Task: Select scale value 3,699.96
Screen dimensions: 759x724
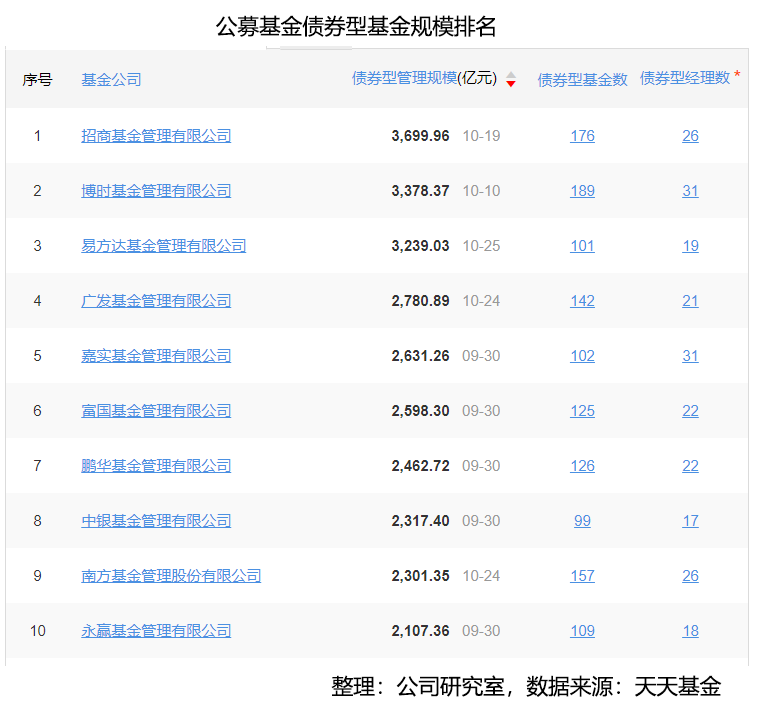Action: (x=420, y=136)
